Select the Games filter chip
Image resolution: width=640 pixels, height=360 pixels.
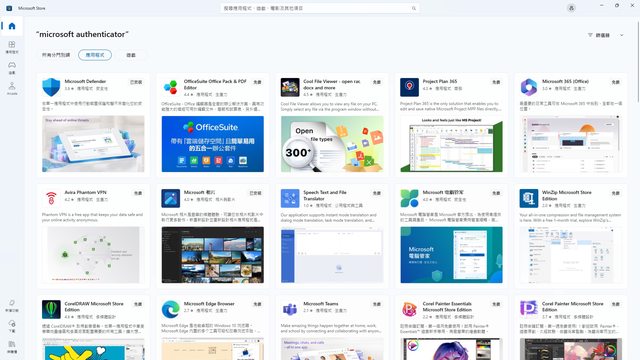(x=131, y=55)
